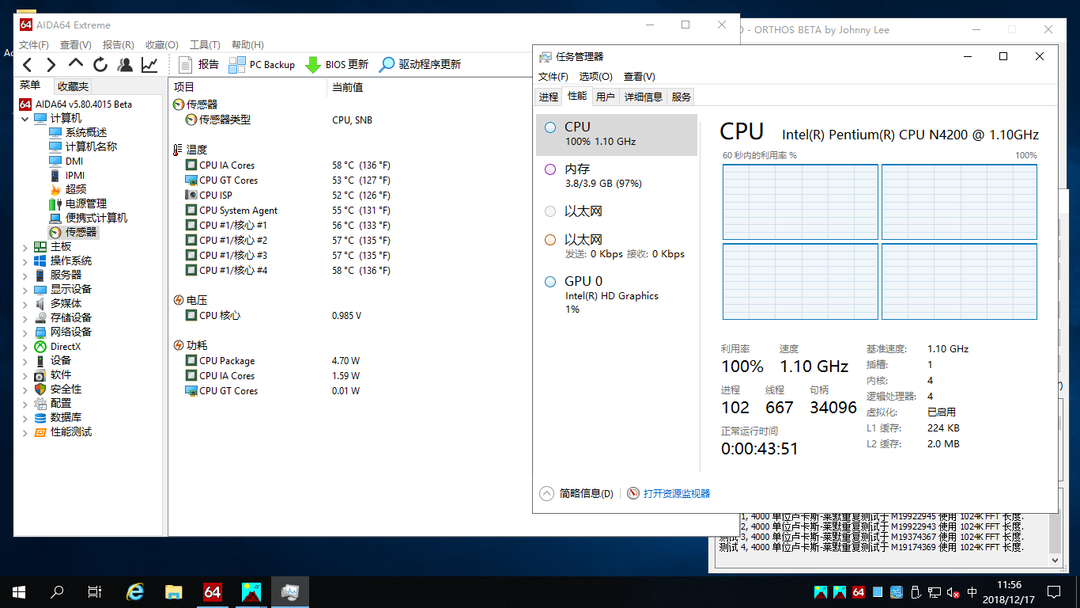Expand the 主板 tree node
Screen dimensions: 1080x608
coord(25,247)
